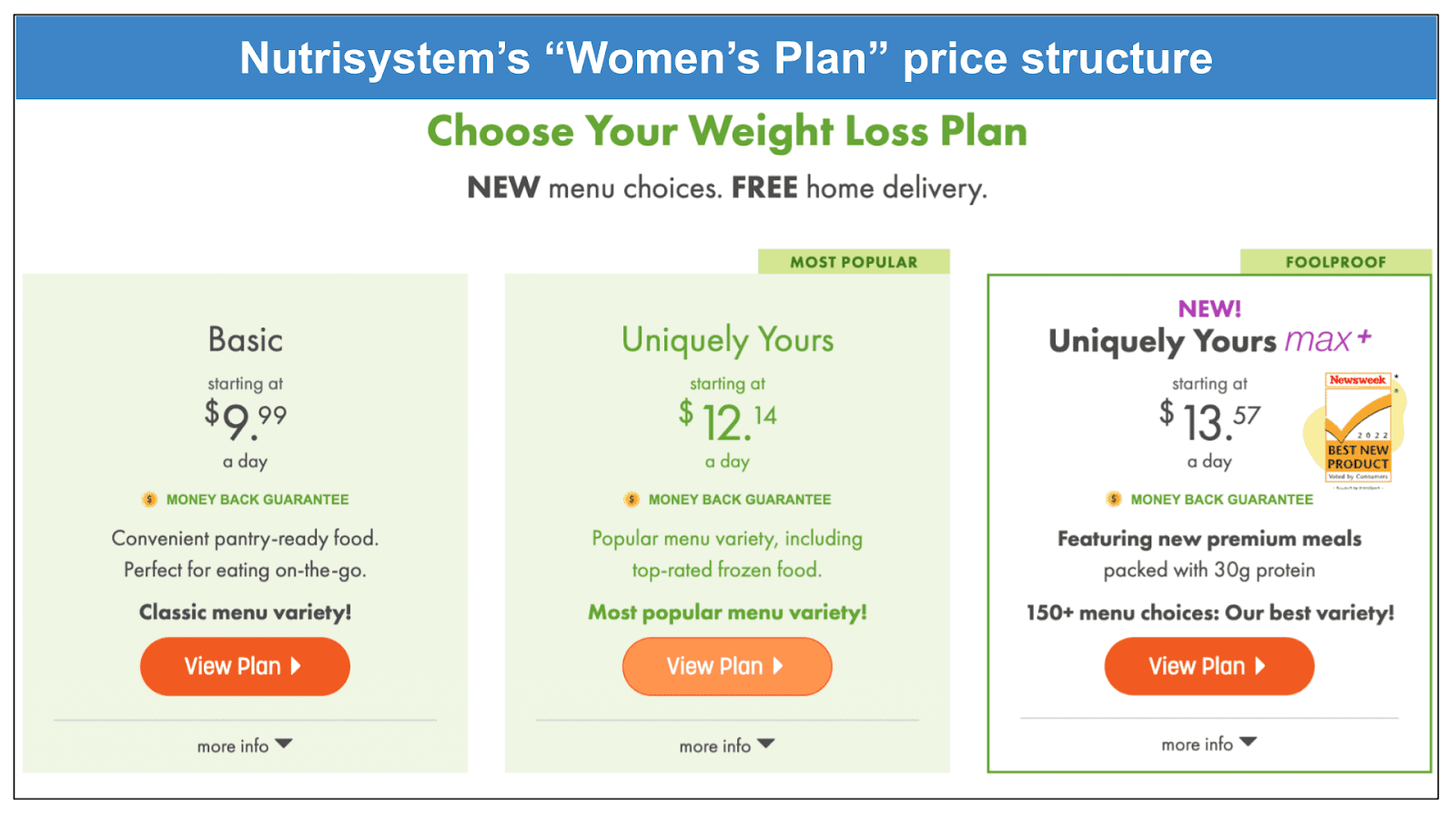1456x819 pixels.
Task: Click the Newsweek Best New Product badge
Action: click(x=1358, y=429)
